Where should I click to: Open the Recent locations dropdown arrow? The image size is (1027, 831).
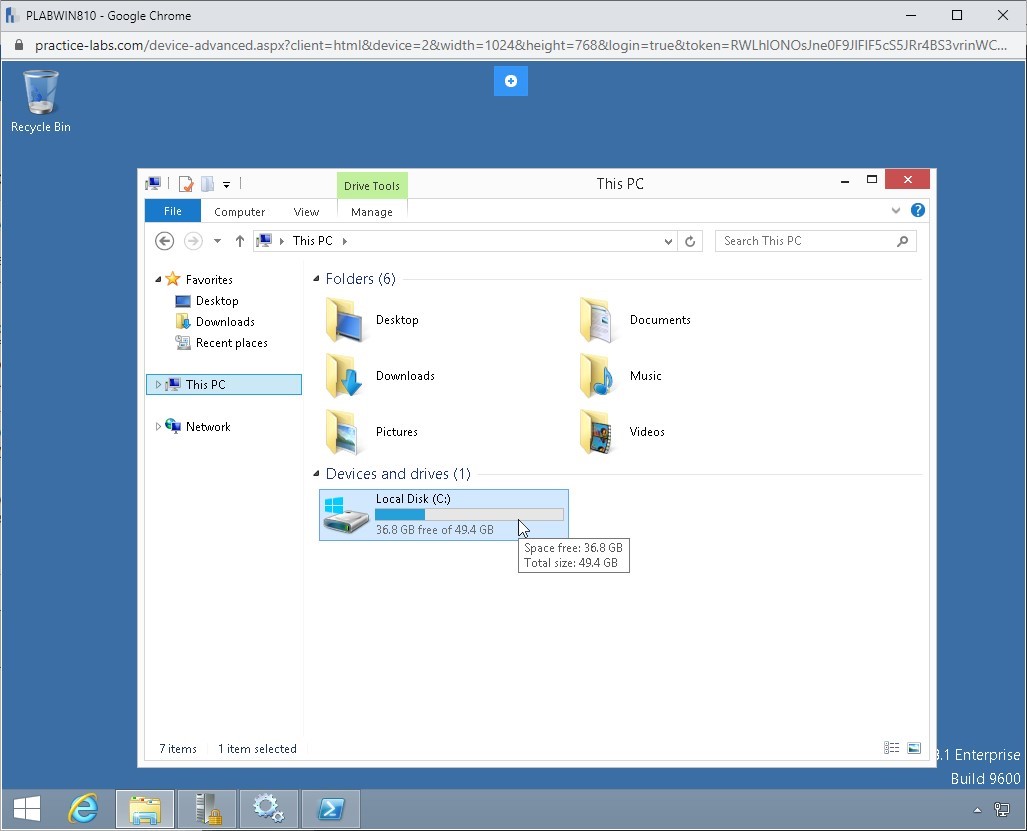[x=217, y=241]
